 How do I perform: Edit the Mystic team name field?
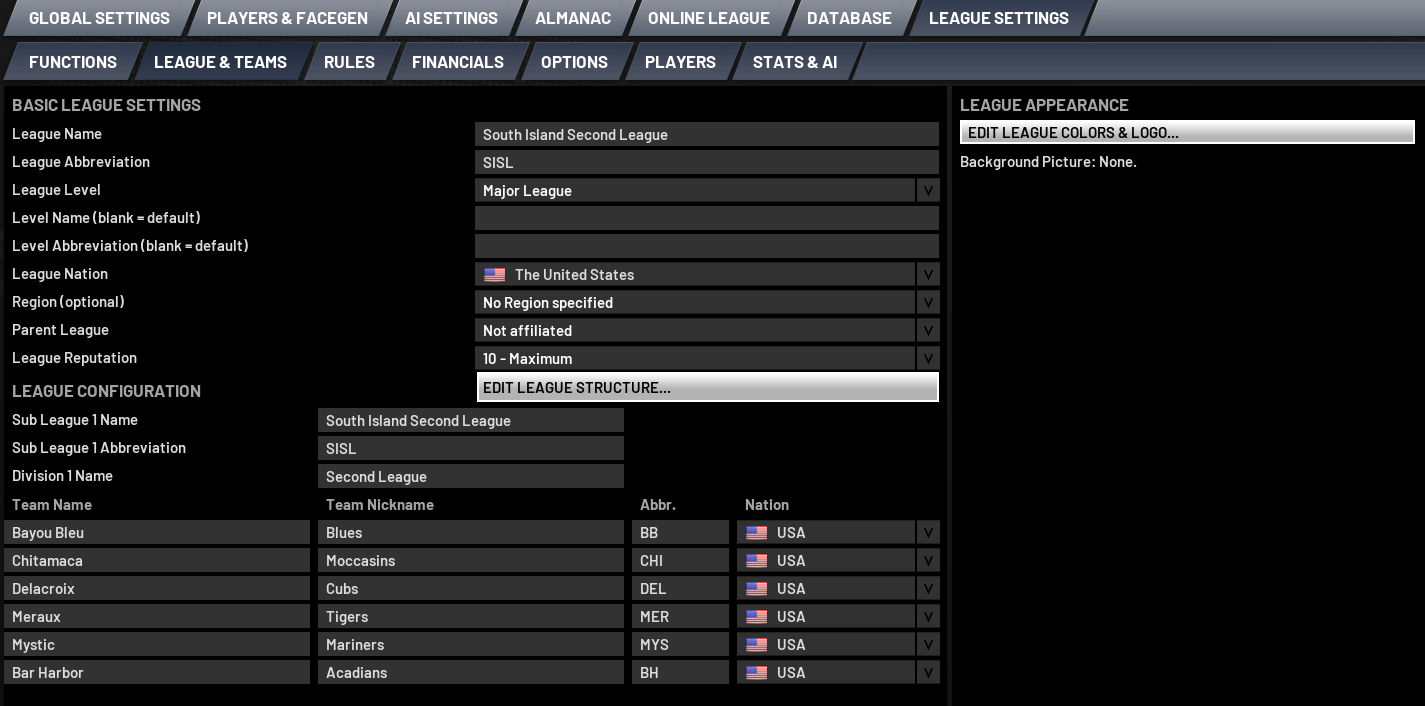click(157, 644)
